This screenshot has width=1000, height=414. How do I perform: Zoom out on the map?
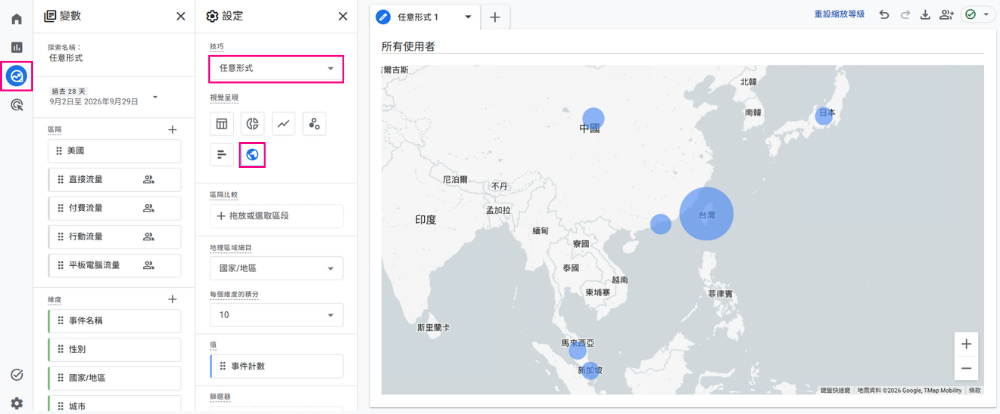point(966,369)
